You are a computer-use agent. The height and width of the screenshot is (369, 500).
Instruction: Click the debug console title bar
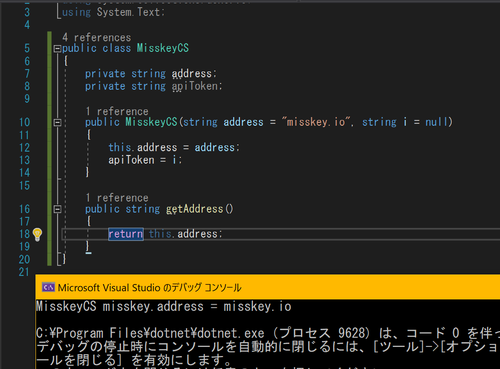pyautogui.click(x=268, y=287)
